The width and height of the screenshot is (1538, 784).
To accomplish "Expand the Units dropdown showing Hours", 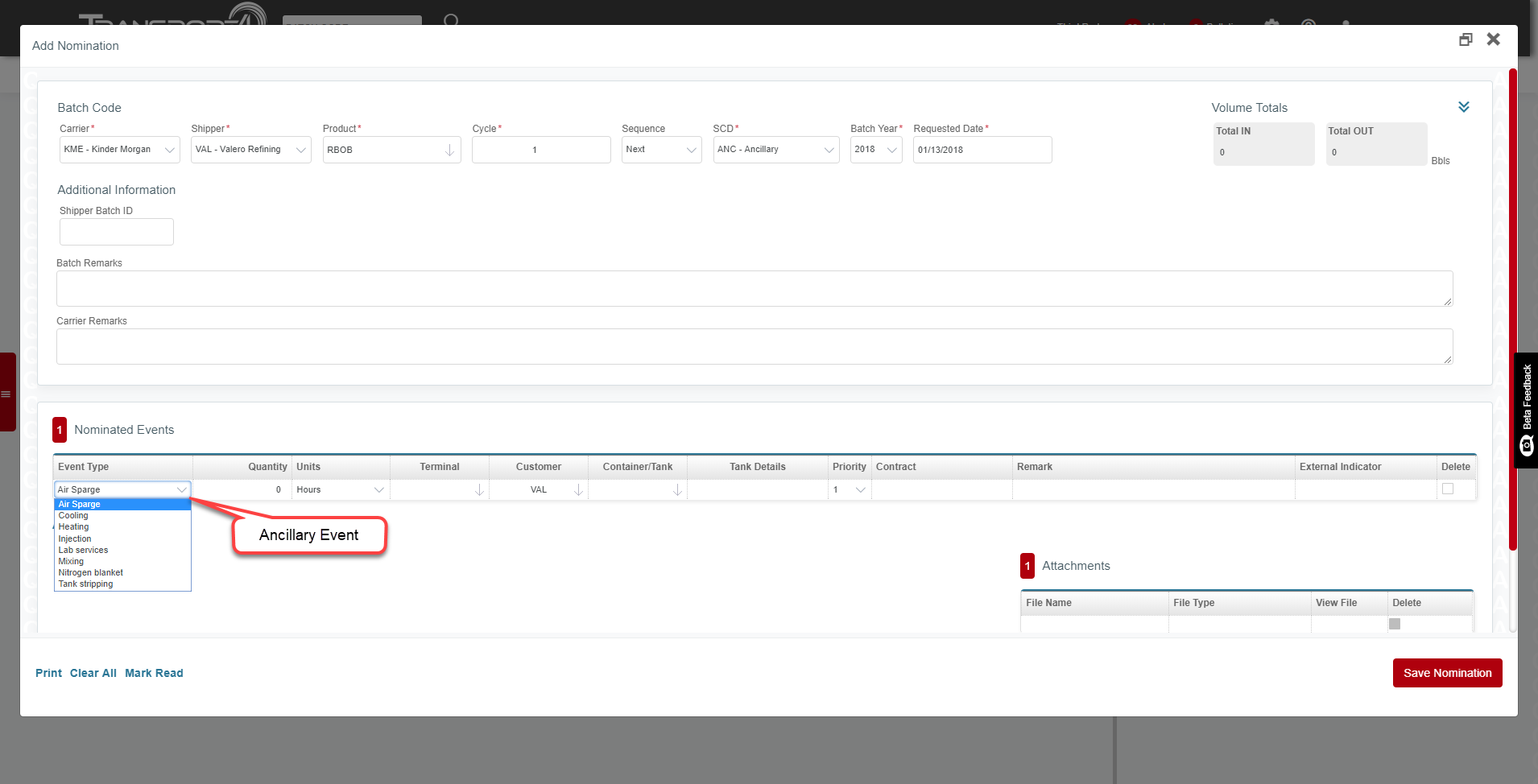I will tap(378, 490).
